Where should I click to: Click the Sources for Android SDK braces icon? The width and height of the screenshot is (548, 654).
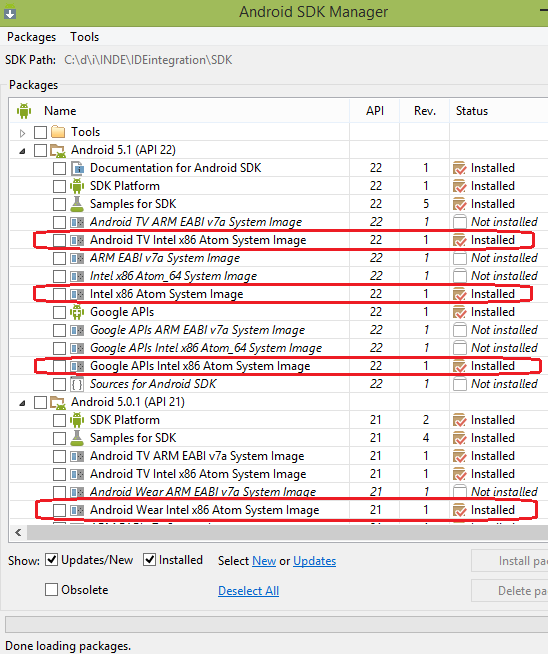click(77, 384)
